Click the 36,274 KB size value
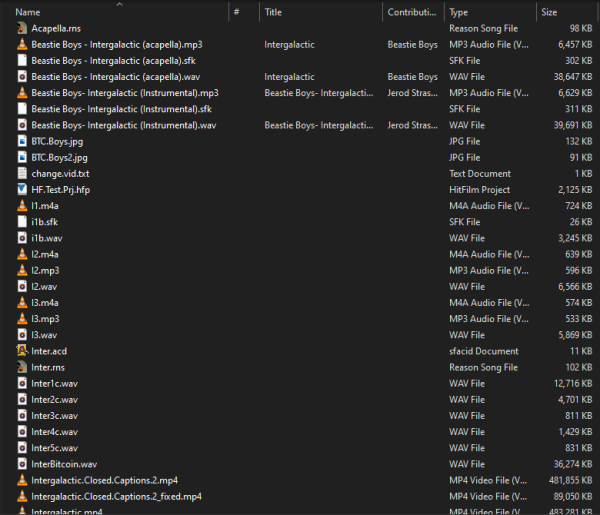The height and width of the screenshot is (515, 600). 573,464
